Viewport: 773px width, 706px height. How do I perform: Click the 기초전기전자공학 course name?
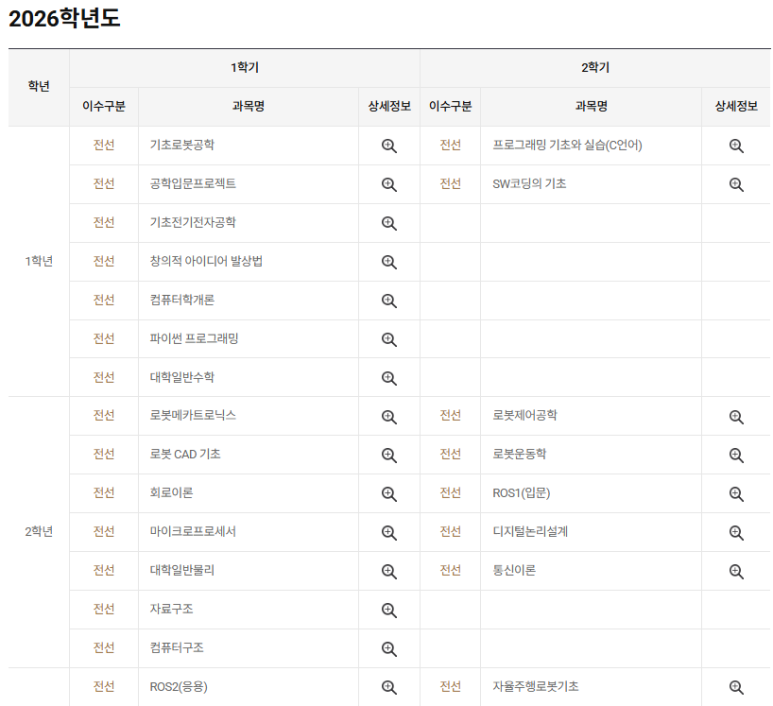coord(193,222)
